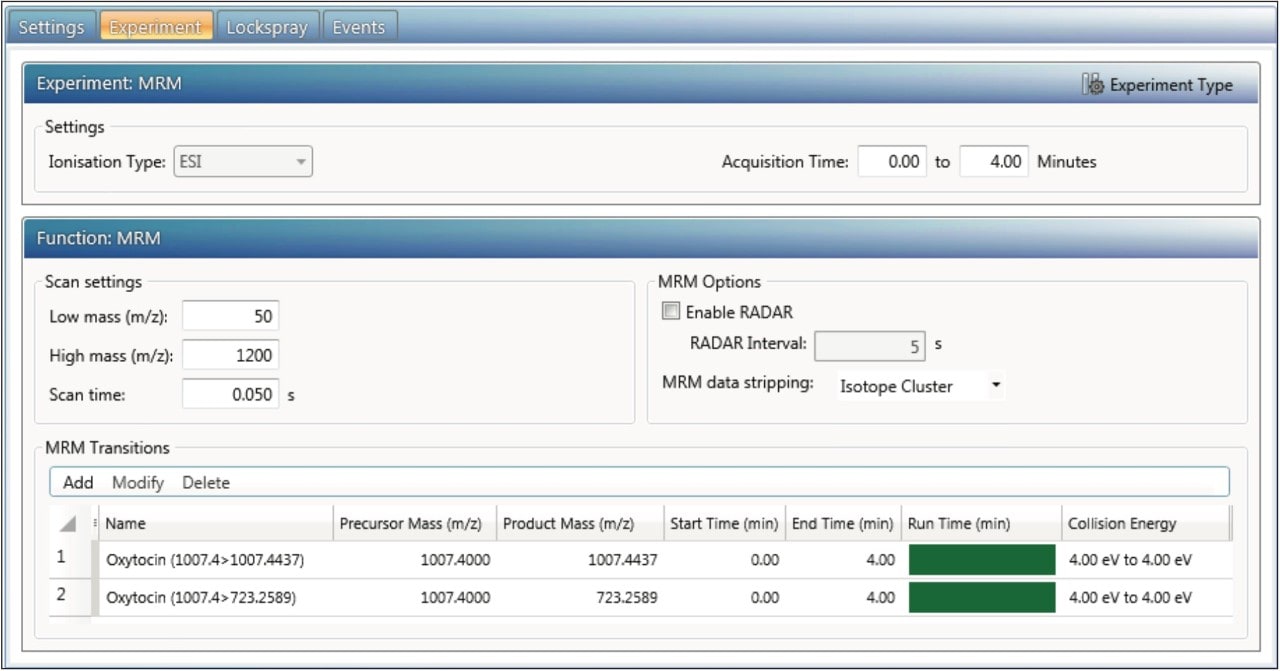Open the Events tab
1280x671 pixels.
[x=360, y=27]
